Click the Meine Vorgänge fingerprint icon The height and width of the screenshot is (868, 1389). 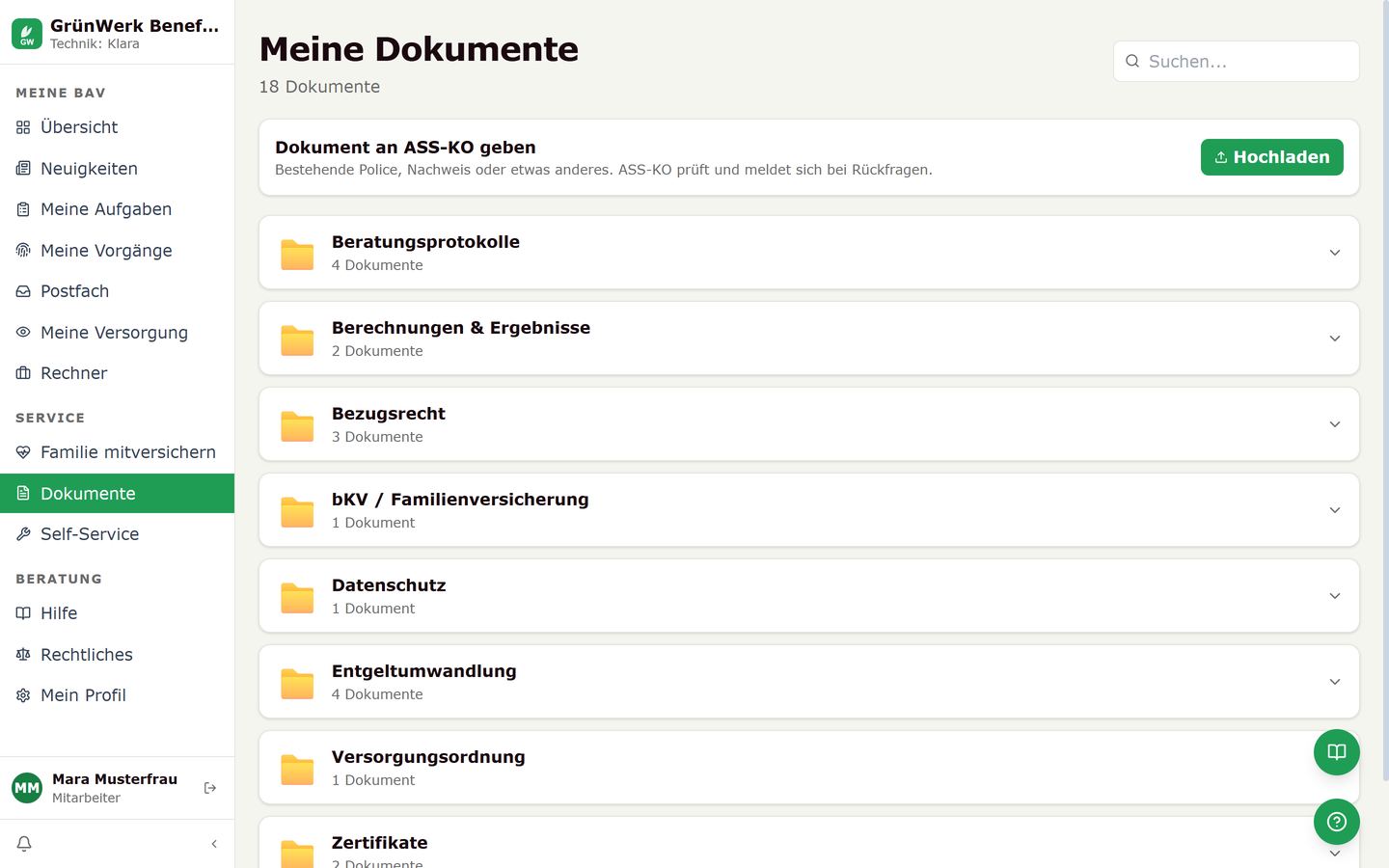coord(23,251)
